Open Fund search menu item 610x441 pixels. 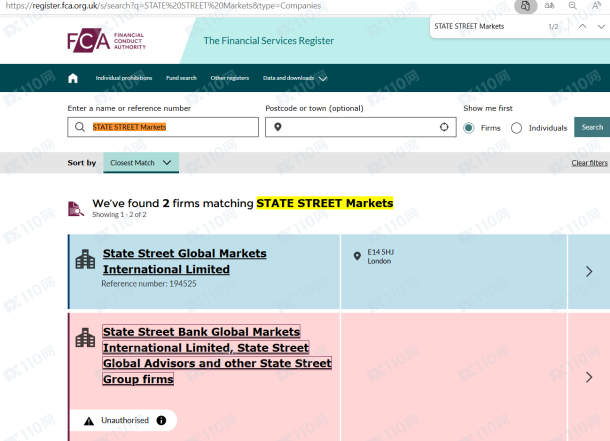pos(181,78)
